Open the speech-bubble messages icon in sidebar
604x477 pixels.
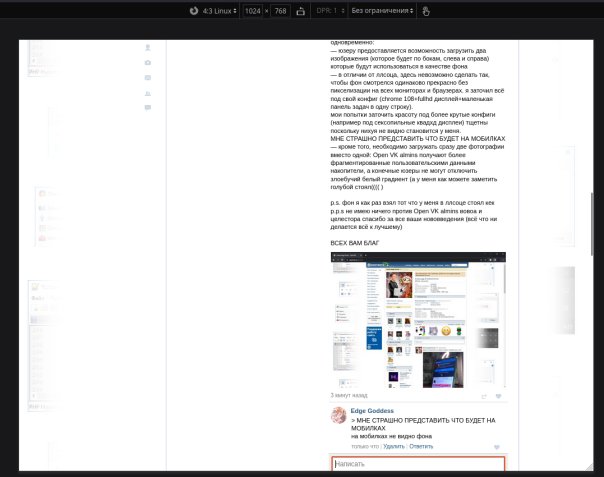tap(148, 107)
